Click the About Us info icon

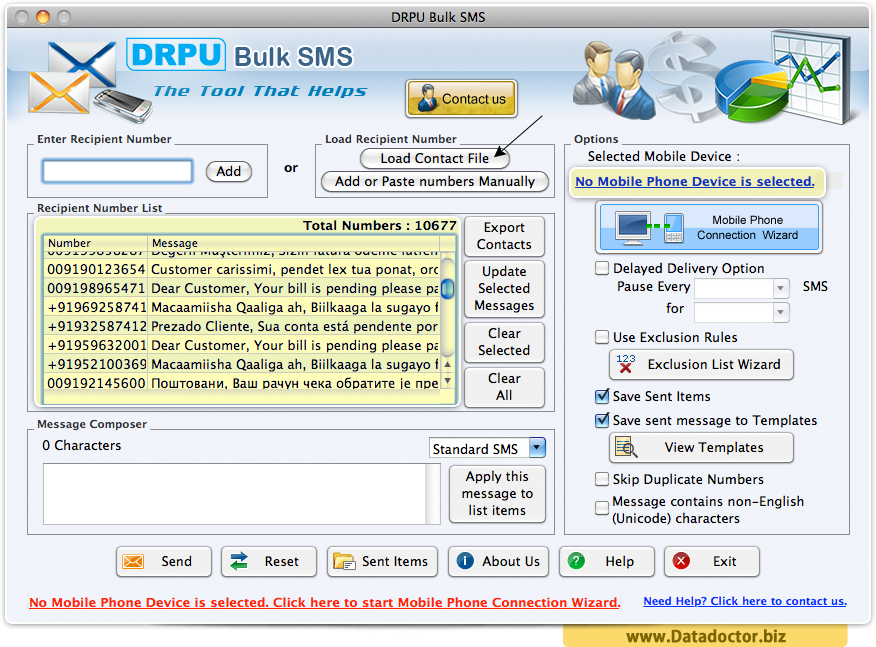(465, 560)
